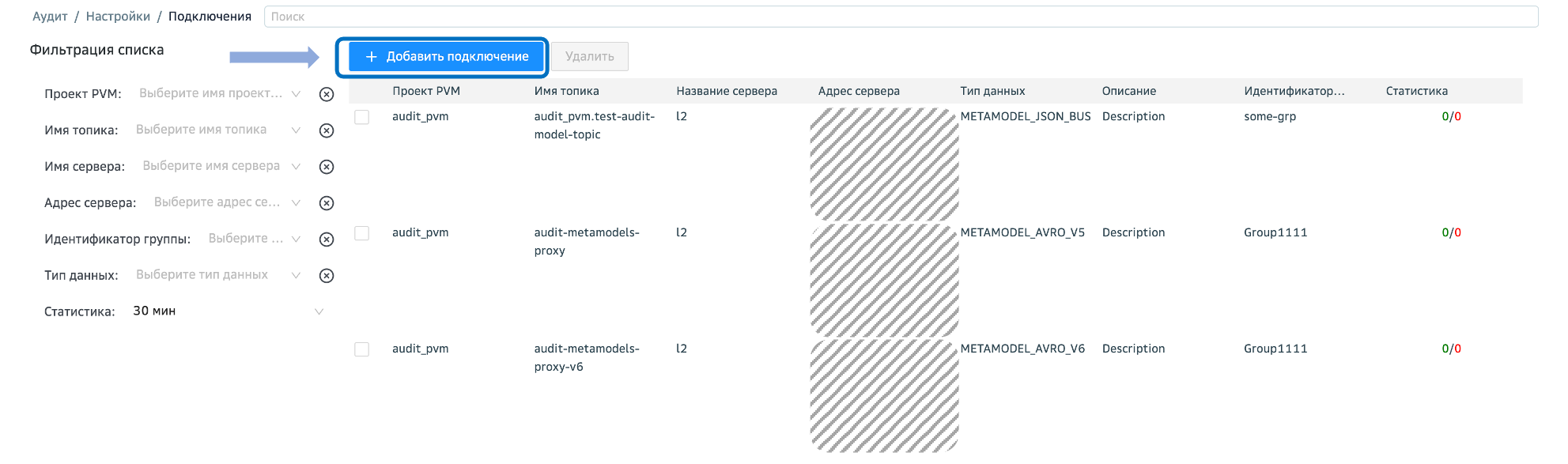Clear the Идентификатор группы filter

(x=326, y=240)
